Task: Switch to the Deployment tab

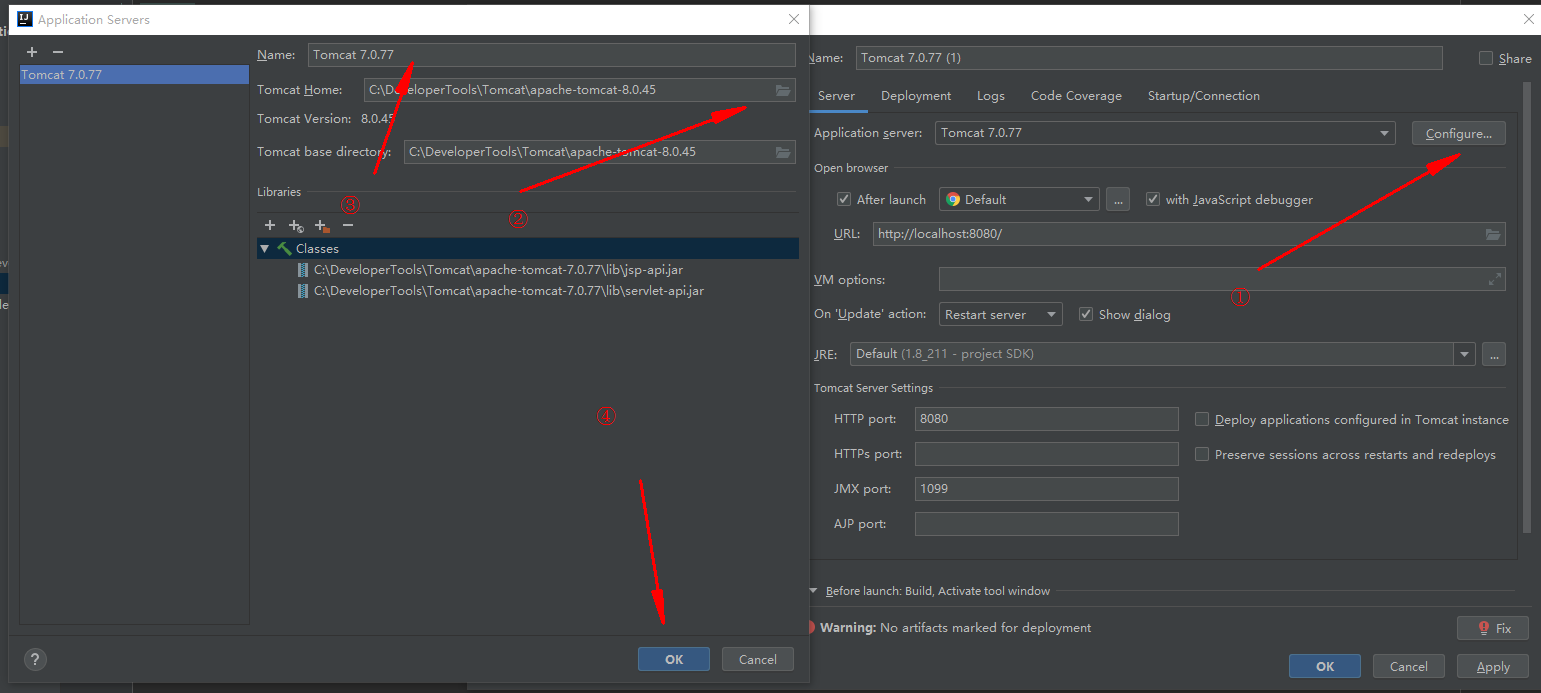Action: tap(916, 96)
